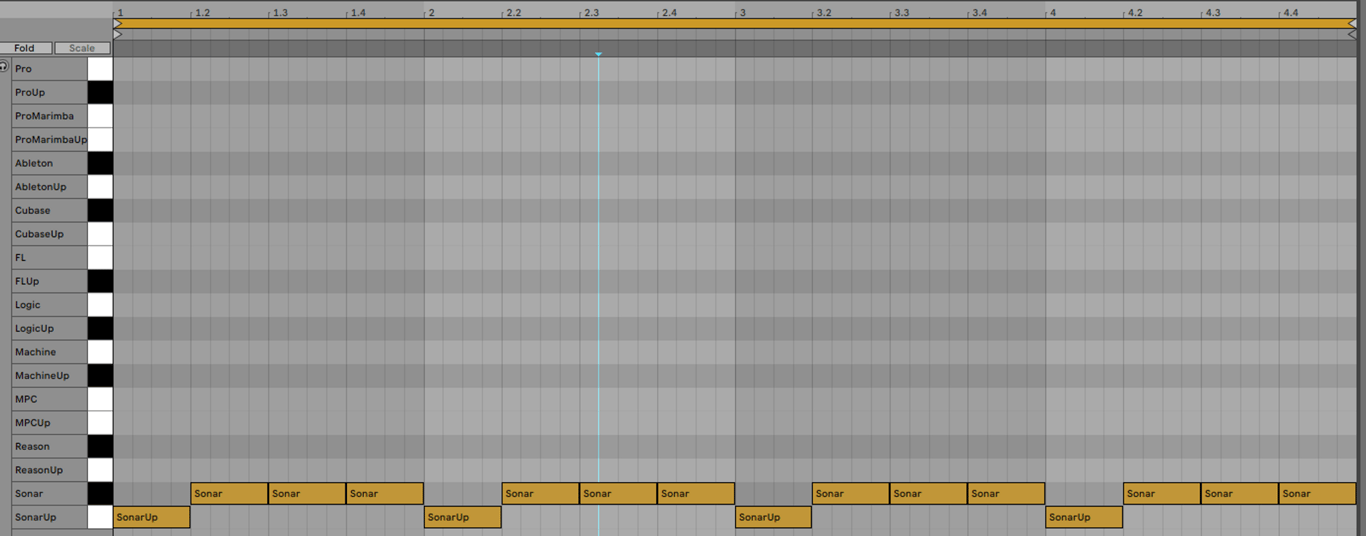This screenshot has width=1366, height=536.
Task: Select the SonarUp note at bar 4
Action: point(1085,517)
